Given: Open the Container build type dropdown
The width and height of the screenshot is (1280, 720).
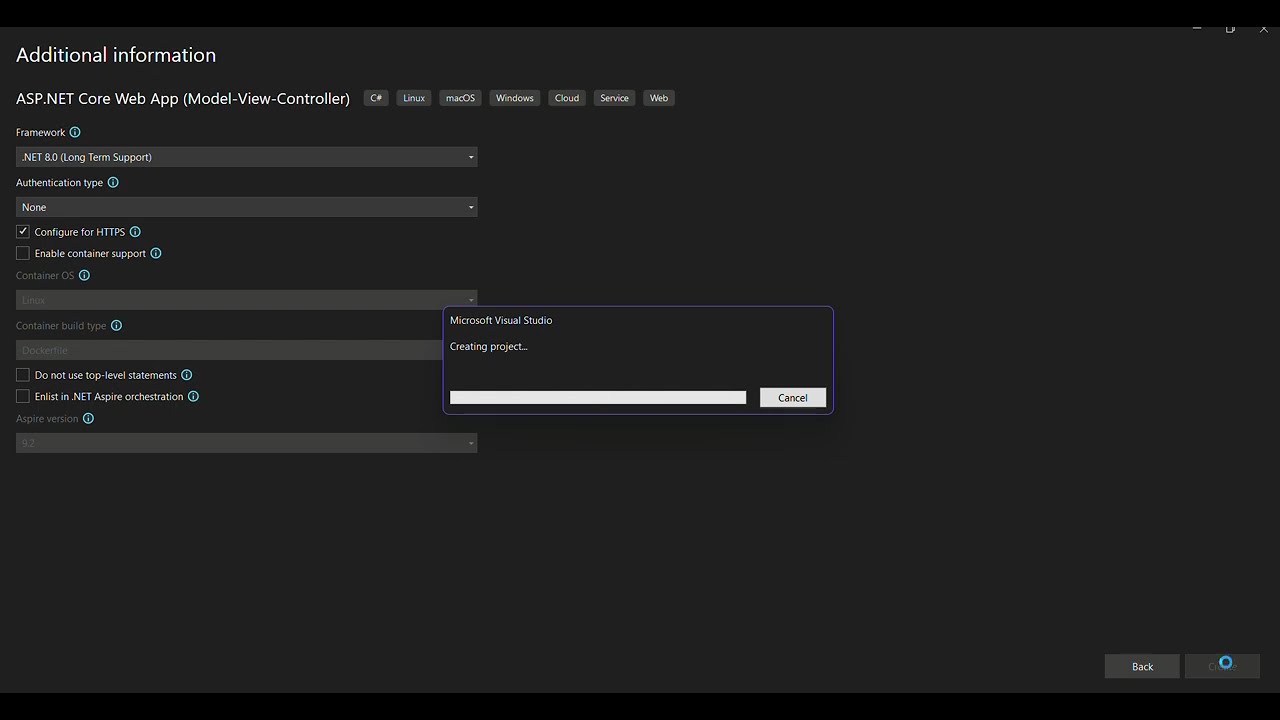Looking at the screenshot, I should point(229,350).
